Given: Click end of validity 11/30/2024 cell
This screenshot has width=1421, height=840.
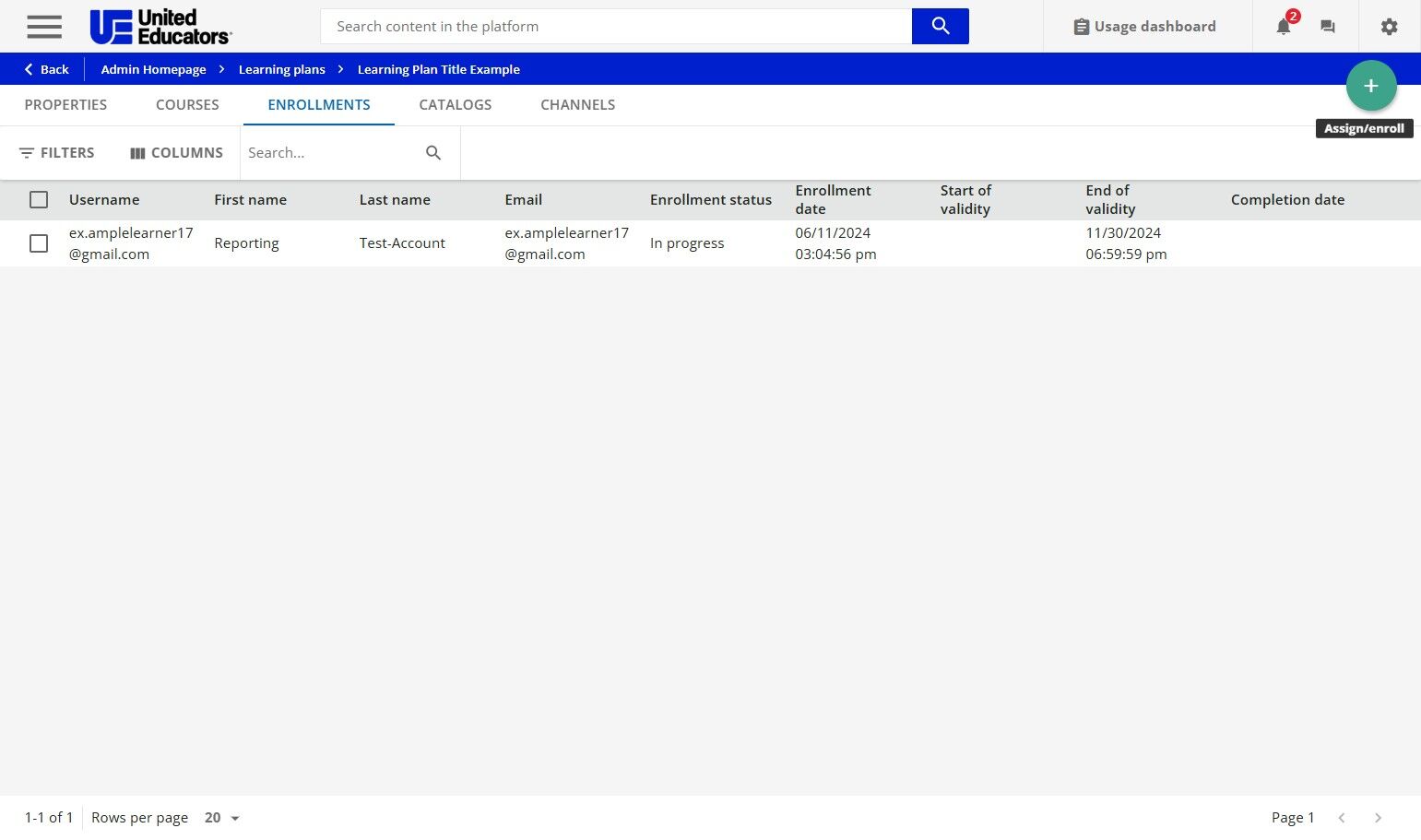Looking at the screenshot, I should pos(1126,243).
